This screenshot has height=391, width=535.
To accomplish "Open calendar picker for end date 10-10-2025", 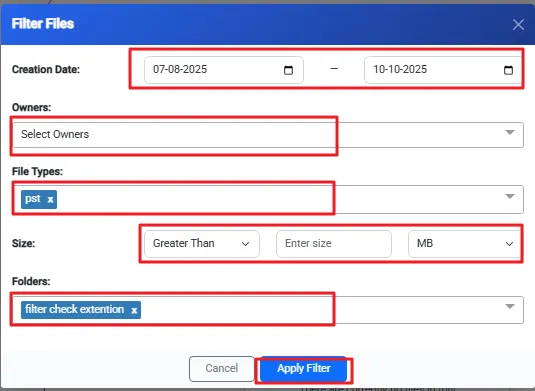I will point(508,70).
